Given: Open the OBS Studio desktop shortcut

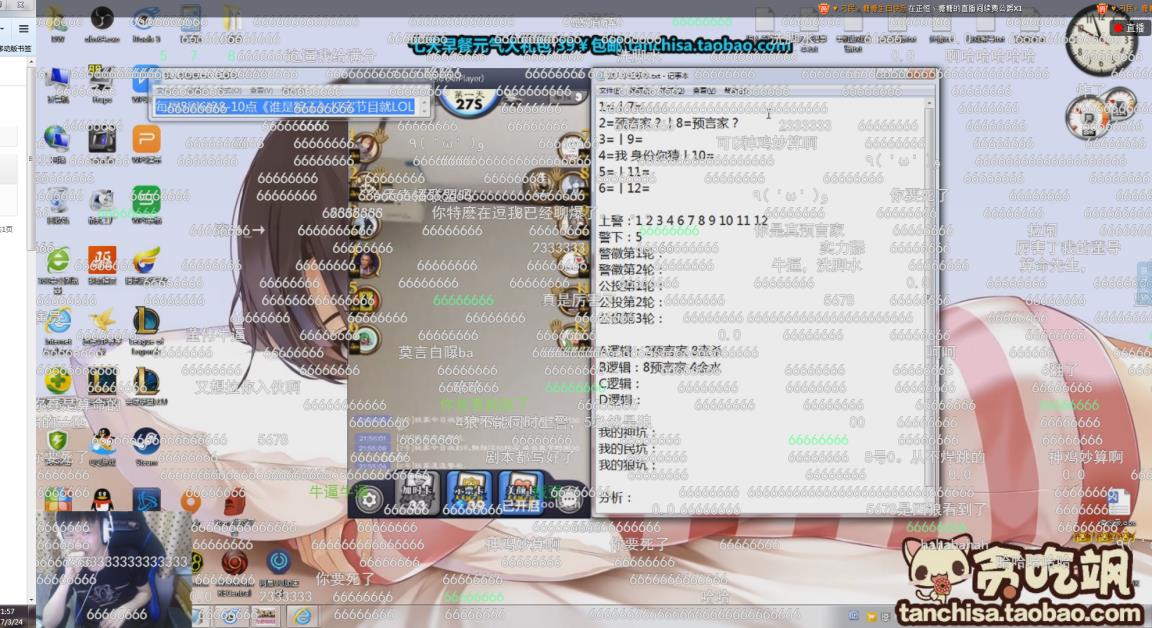Looking at the screenshot, I should [x=102, y=20].
